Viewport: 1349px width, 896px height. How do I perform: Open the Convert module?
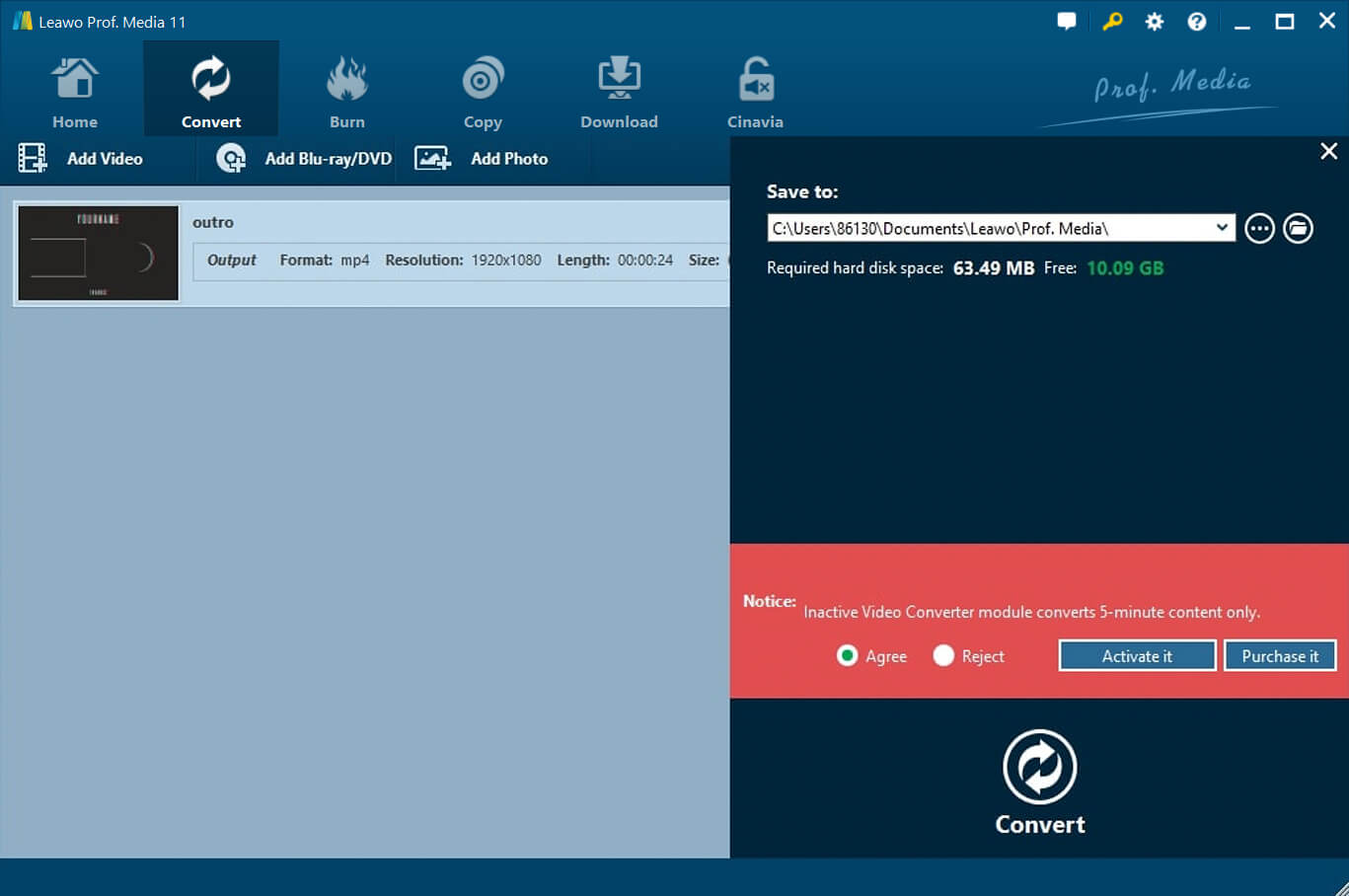point(210,89)
